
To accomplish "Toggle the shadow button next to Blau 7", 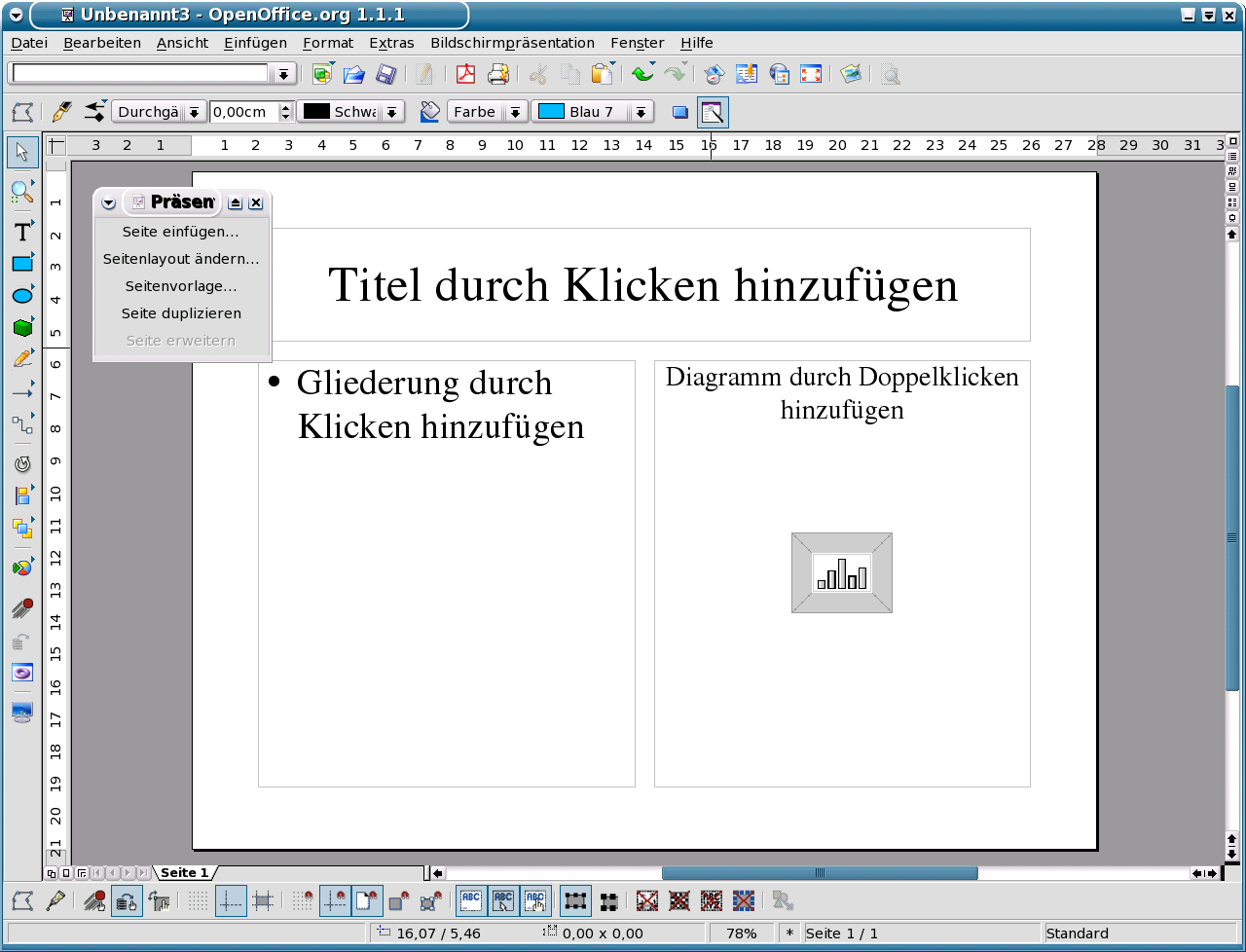I will click(x=680, y=113).
